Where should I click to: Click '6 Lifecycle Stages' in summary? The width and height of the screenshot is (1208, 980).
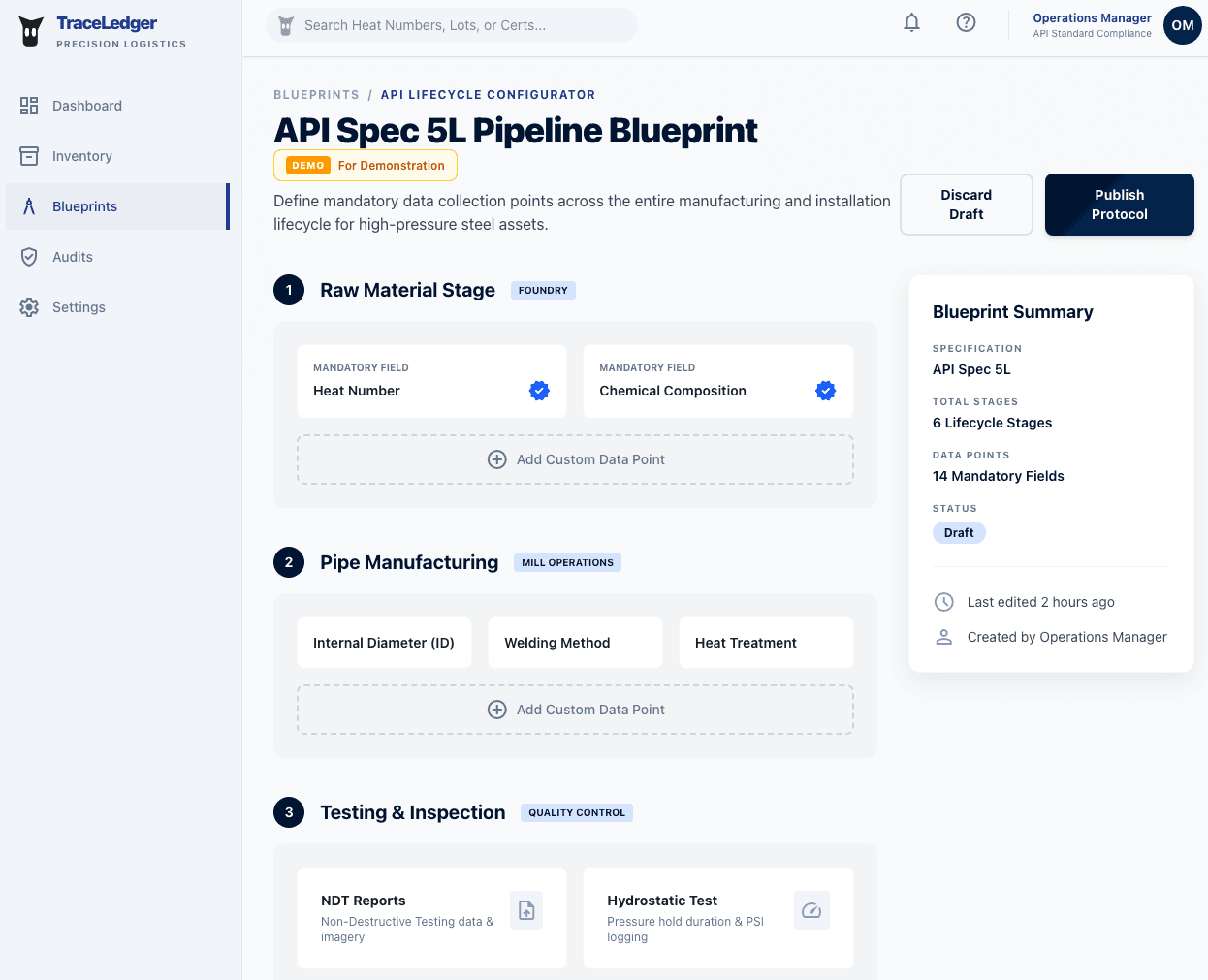(992, 423)
